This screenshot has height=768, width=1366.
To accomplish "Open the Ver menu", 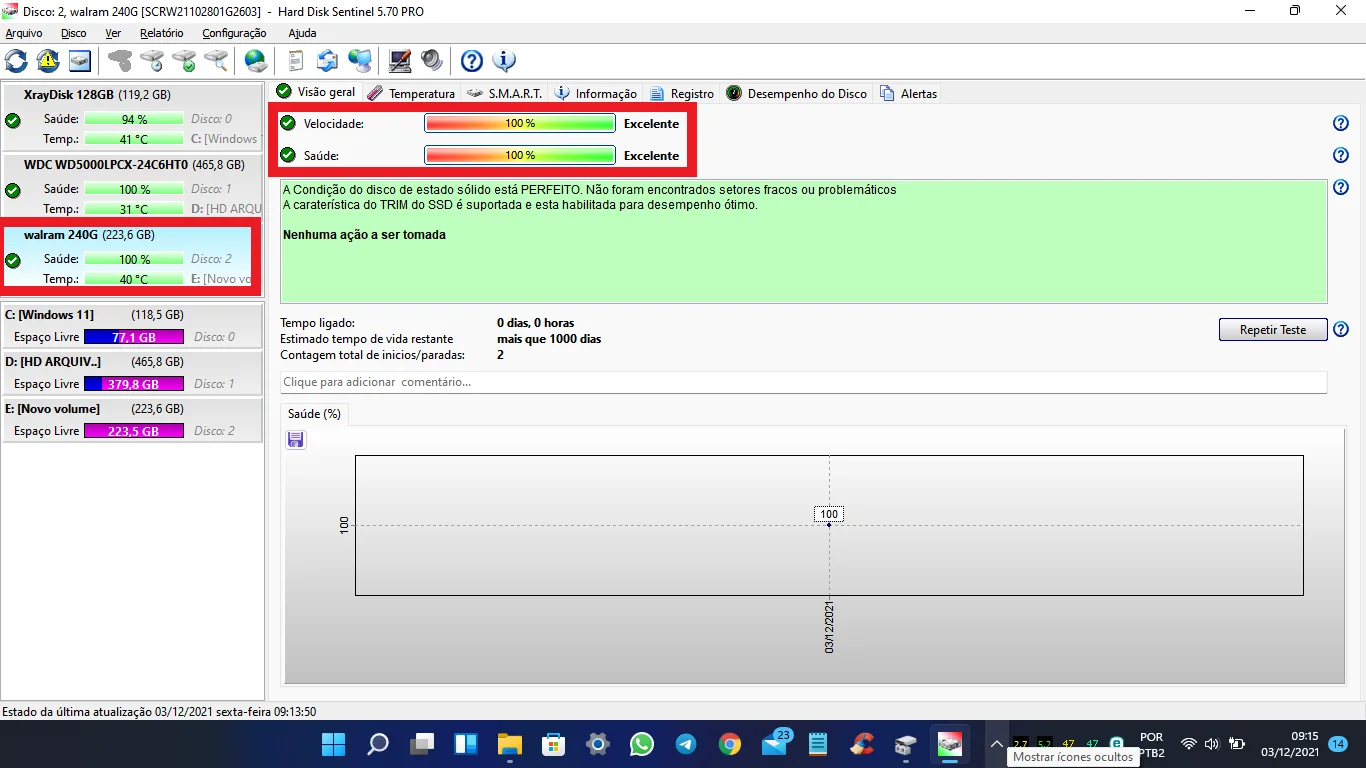I will coord(113,33).
